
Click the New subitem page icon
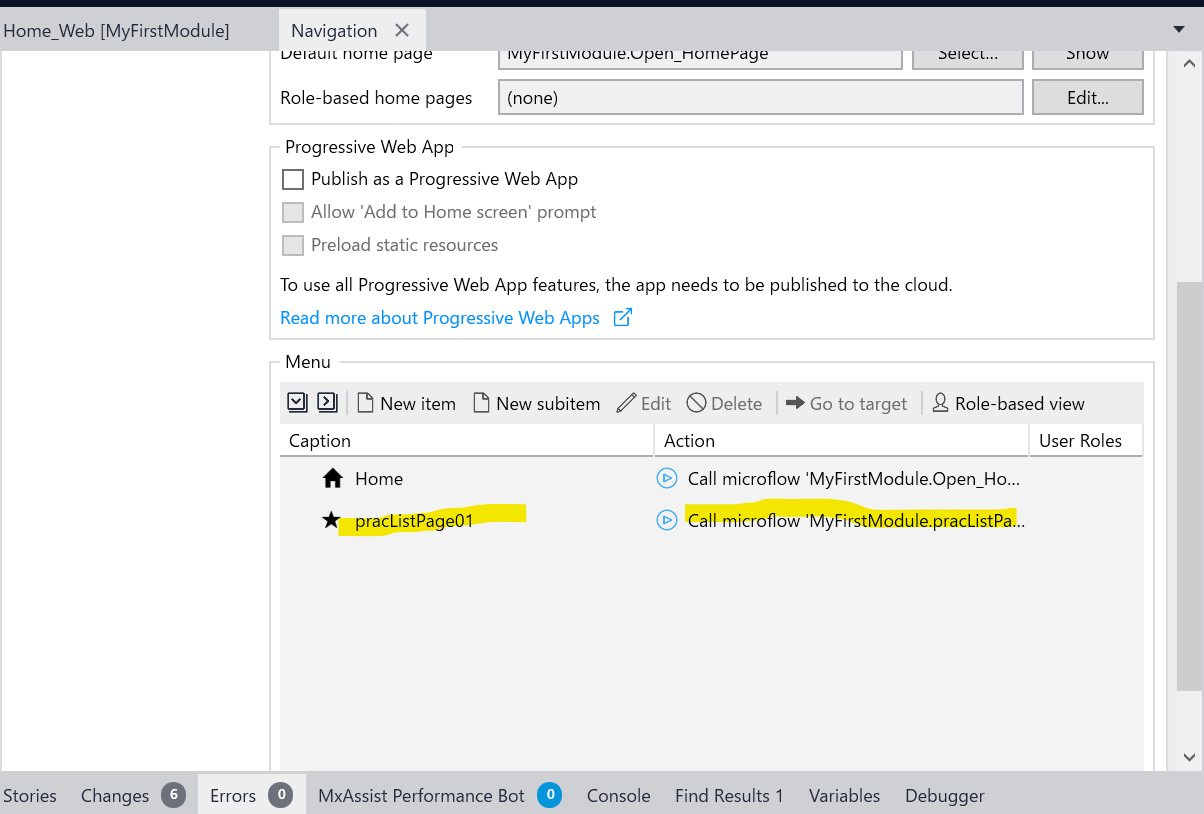pos(481,403)
